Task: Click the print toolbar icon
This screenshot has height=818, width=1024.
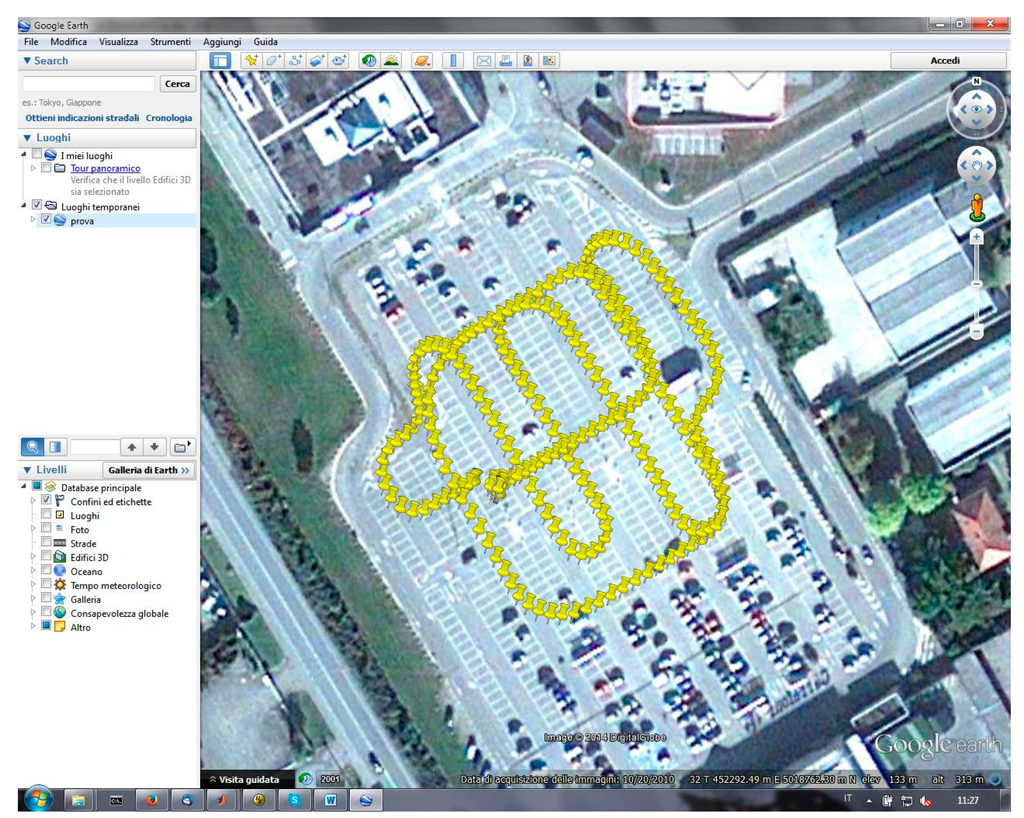Action: point(506,60)
